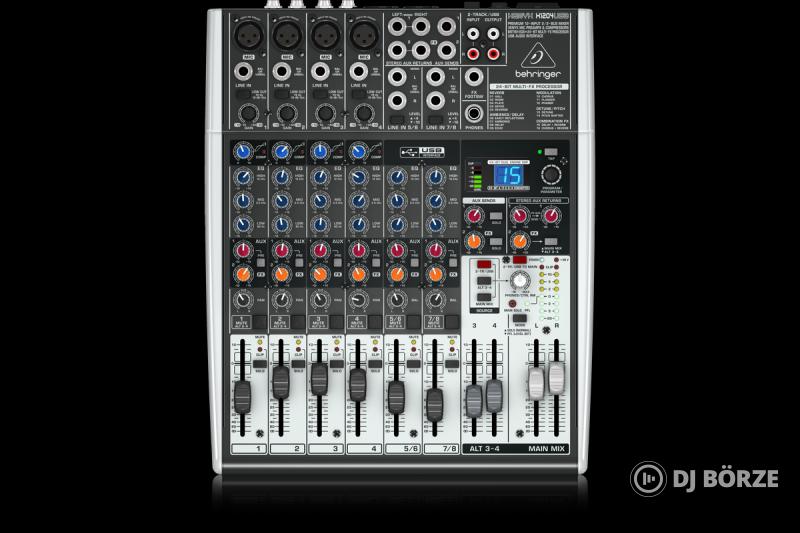Click the LINE IN 7/8 right jack
Viewport: 800px width, 533px height.
point(435,100)
